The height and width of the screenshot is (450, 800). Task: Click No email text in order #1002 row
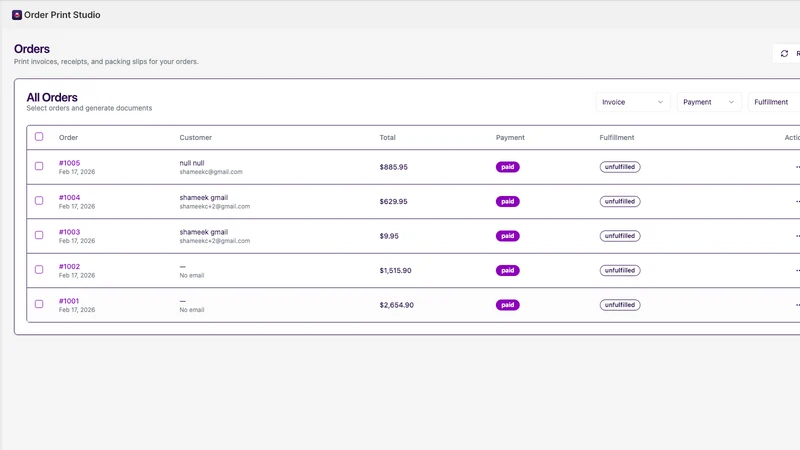click(192, 276)
